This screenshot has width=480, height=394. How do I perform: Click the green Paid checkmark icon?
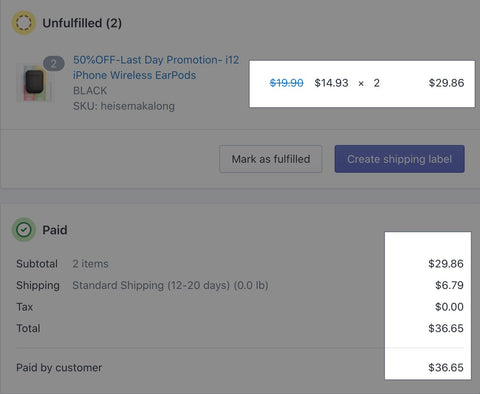[x=24, y=230]
